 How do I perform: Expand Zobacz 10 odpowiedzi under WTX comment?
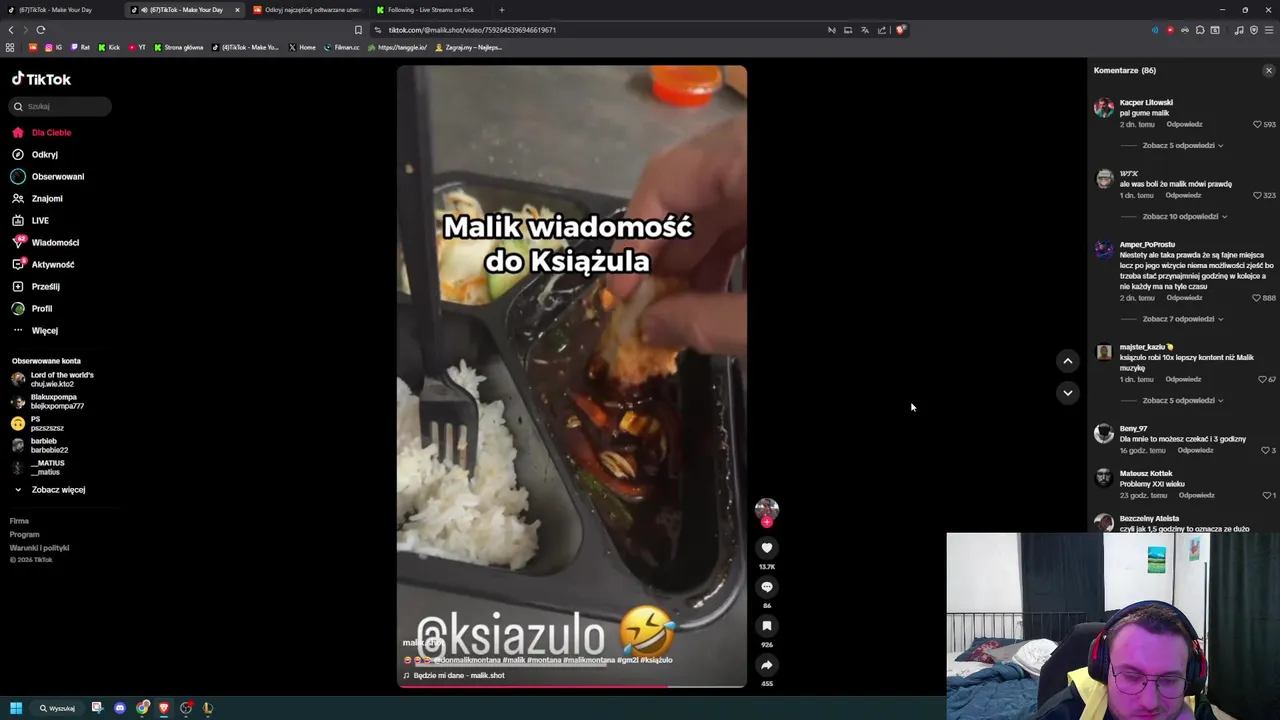(1185, 217)
